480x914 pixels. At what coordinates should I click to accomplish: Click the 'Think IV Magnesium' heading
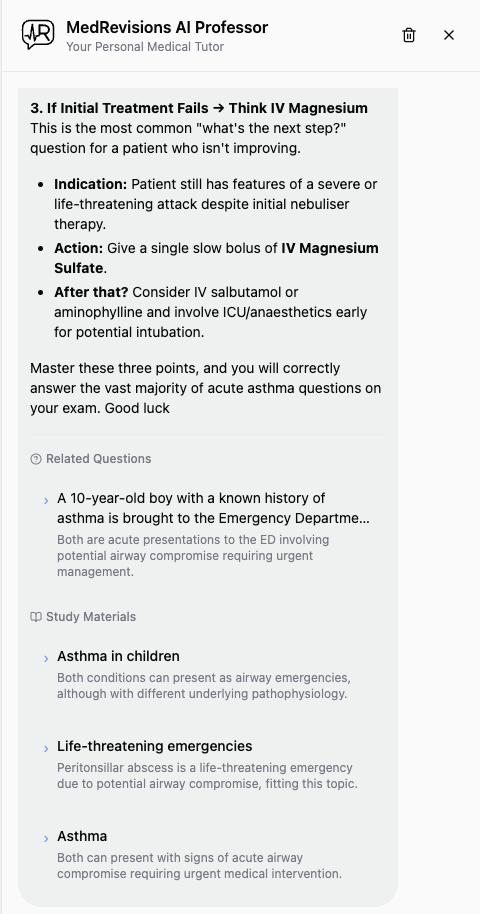tap(298, 108)
